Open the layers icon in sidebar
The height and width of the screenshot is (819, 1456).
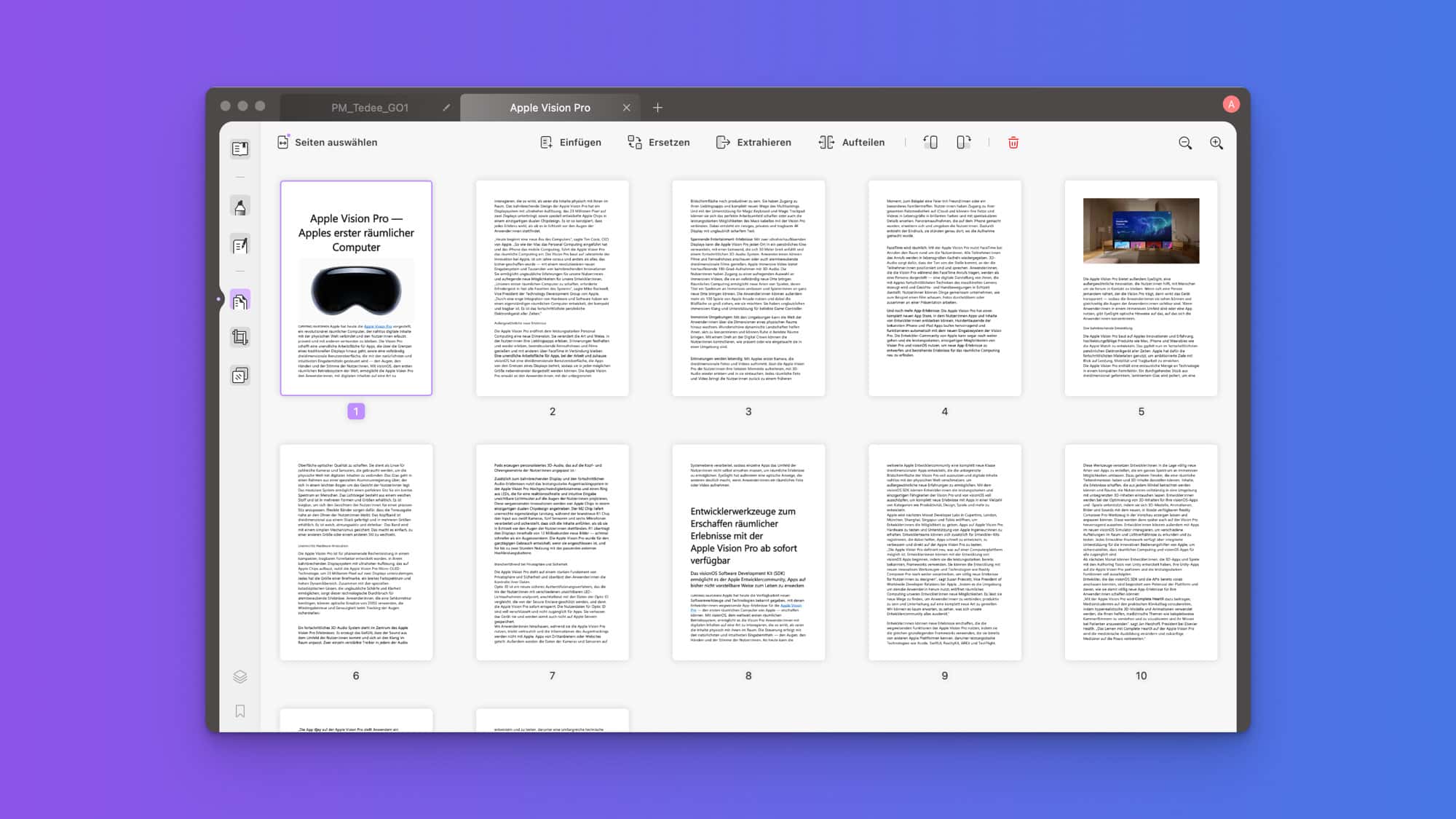point(240,676)
